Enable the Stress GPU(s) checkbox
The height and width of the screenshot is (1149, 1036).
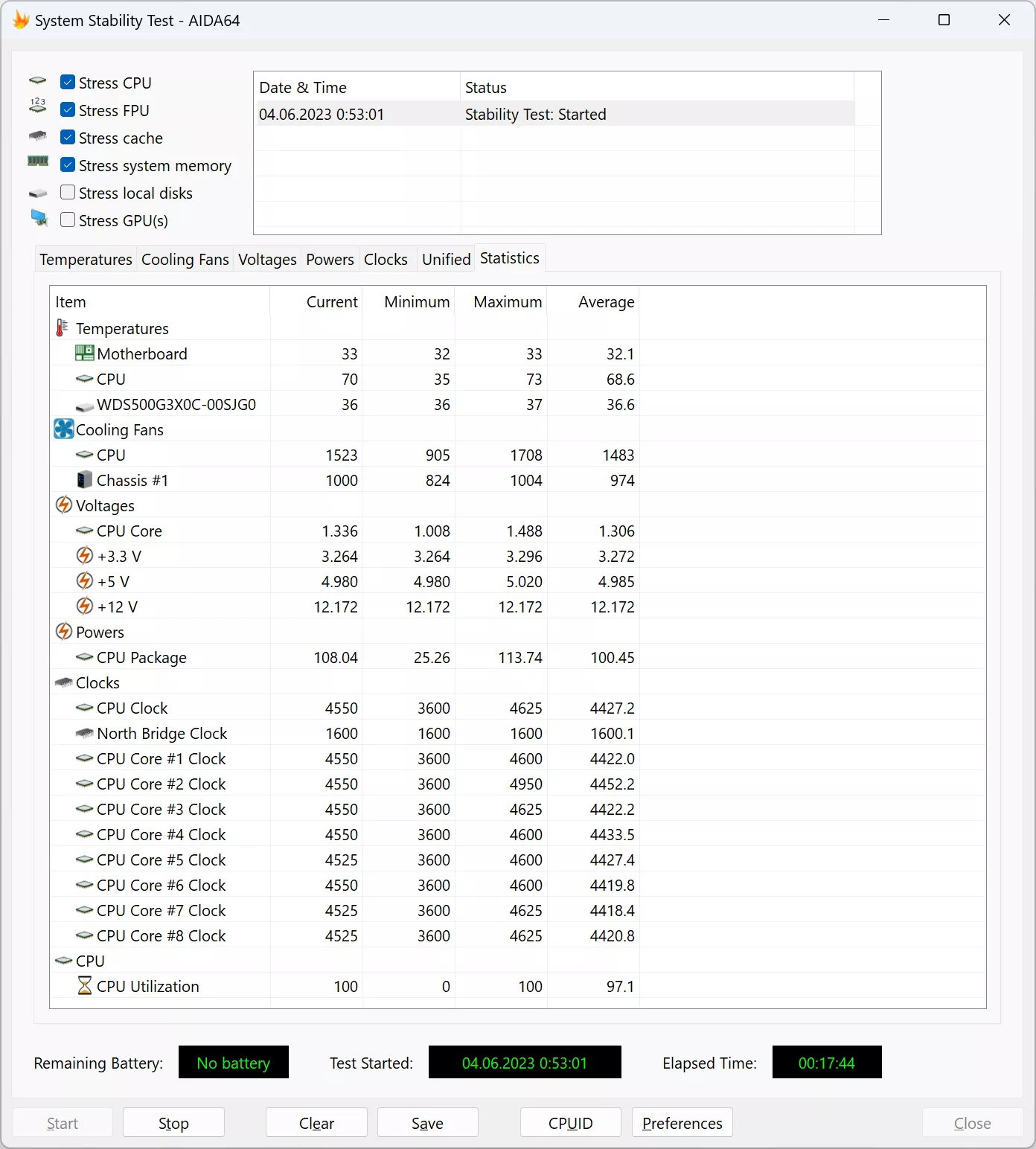coord(68,220)
